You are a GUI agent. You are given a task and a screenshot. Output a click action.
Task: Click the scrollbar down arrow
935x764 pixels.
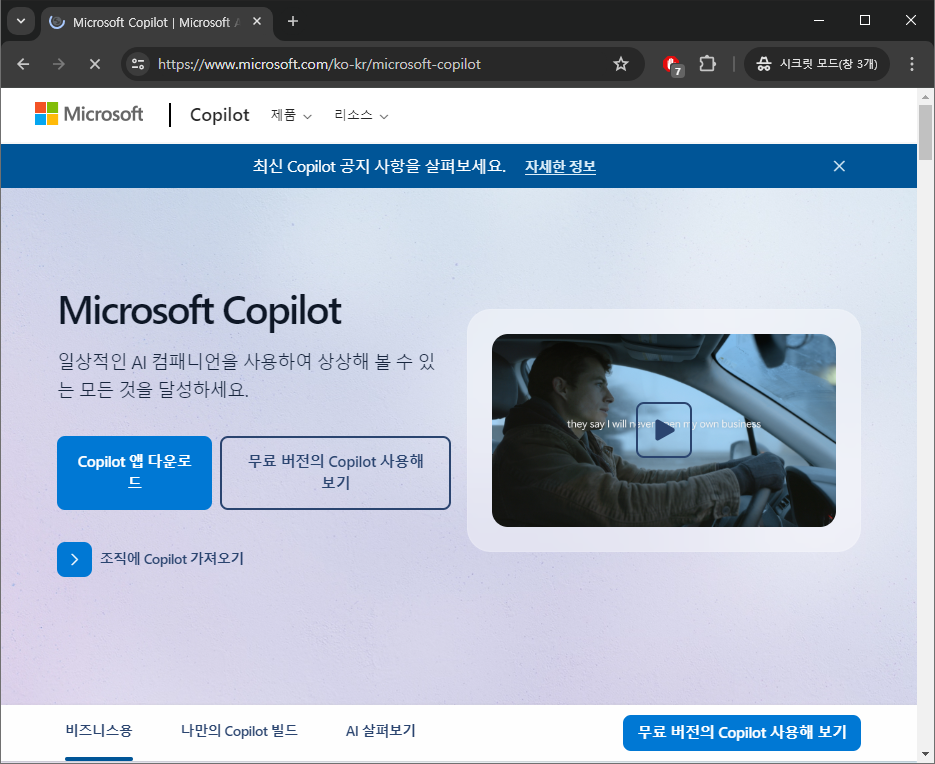pos(925,754)
